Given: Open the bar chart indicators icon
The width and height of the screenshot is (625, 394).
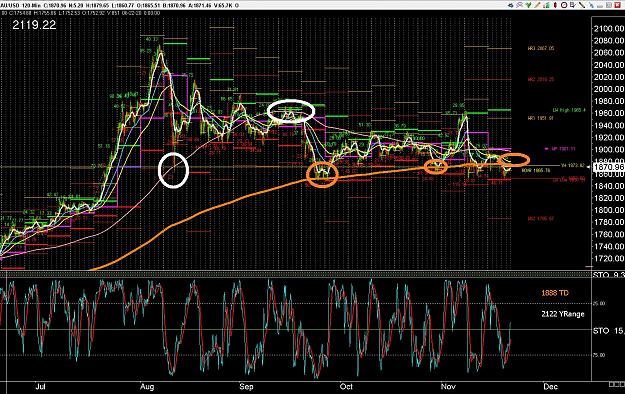Looking at the screenshot, I should click(546, 5).
